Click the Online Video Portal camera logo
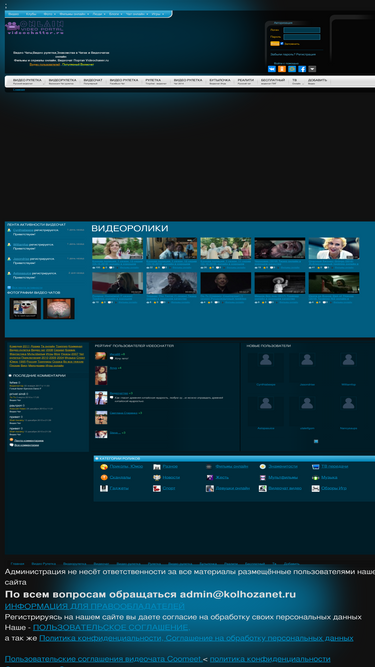 tap(35, 26)
